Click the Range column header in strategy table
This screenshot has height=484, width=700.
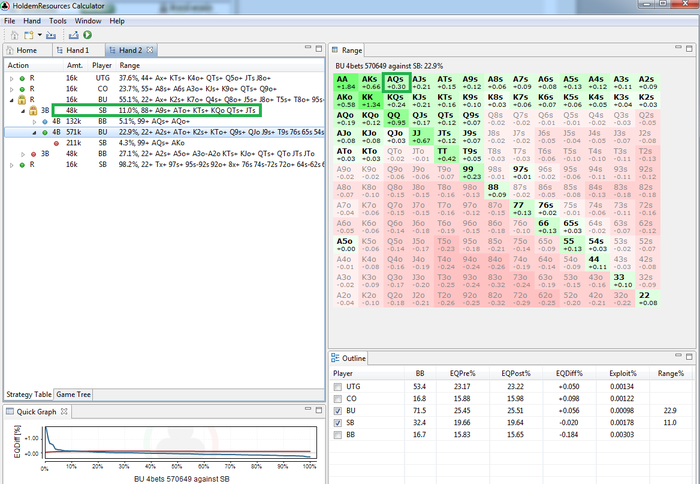click(129, 66)
